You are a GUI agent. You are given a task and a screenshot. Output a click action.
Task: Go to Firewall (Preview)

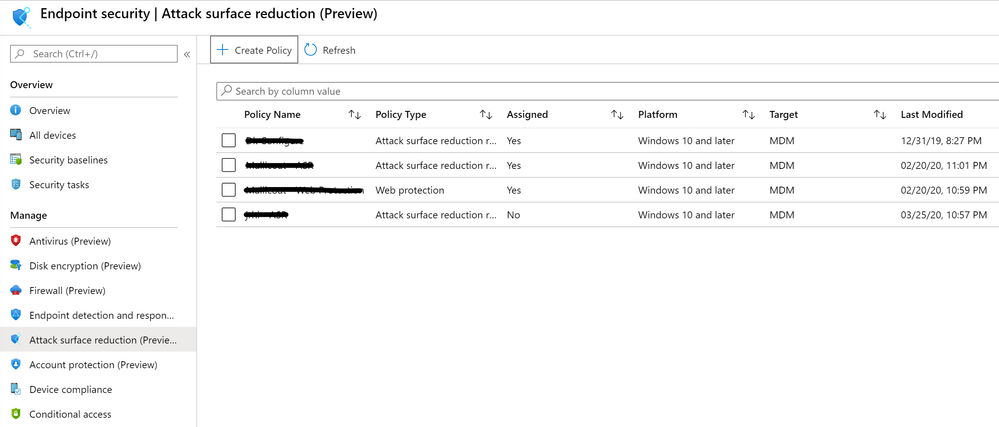point(67,291)
